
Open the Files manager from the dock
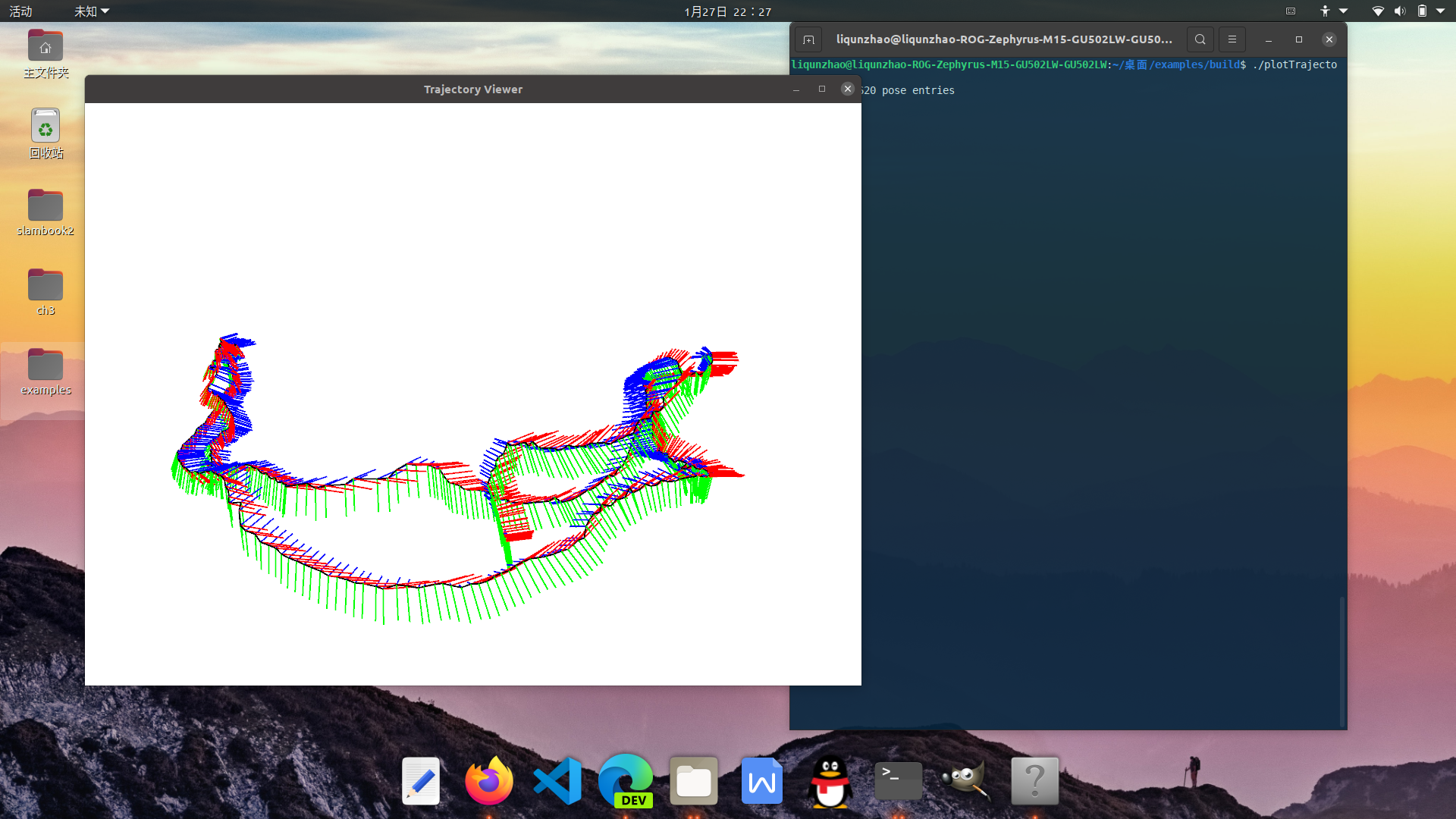[694, 781]
